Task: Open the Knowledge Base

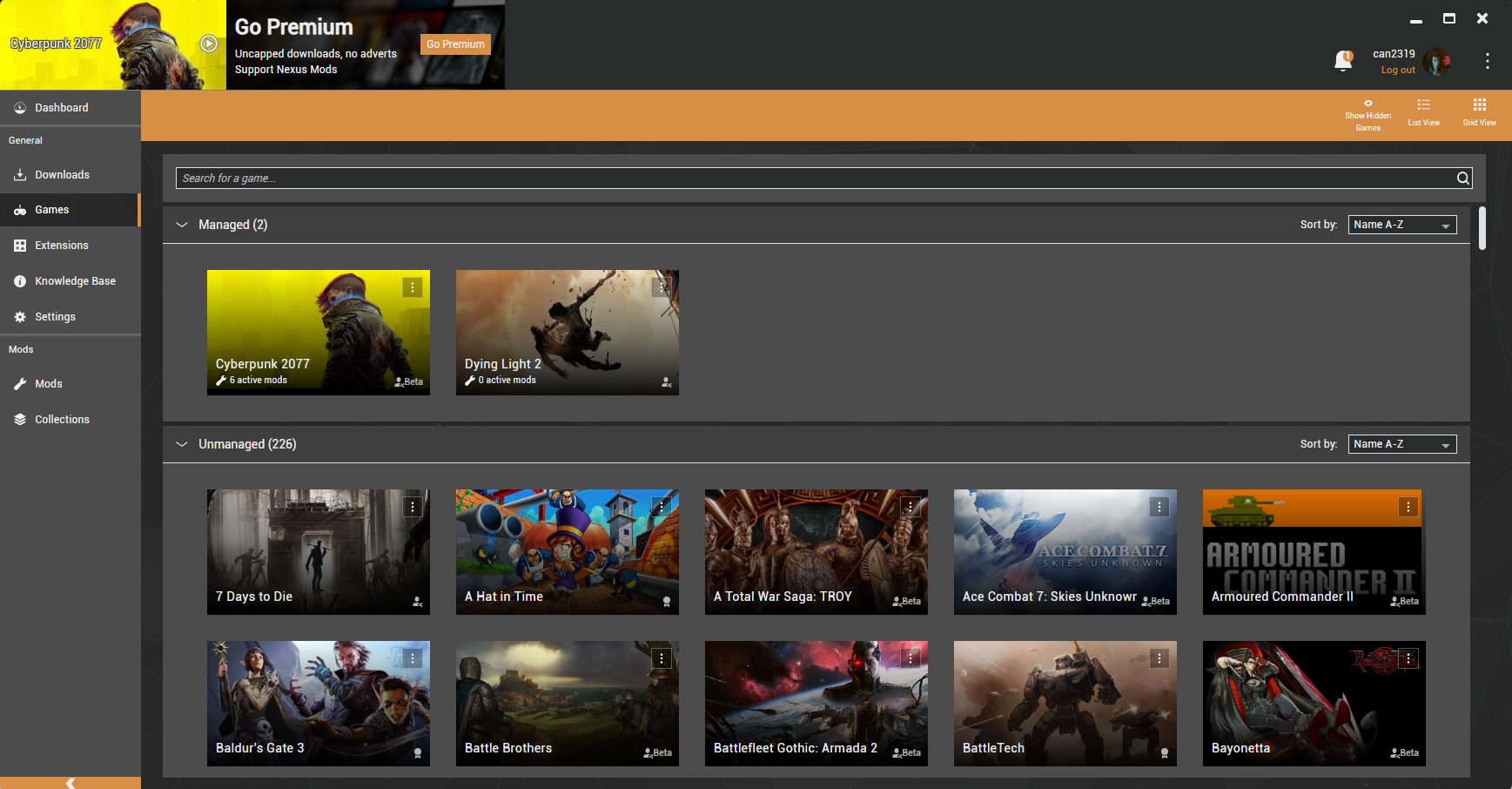Action: [x=70, y=281]
